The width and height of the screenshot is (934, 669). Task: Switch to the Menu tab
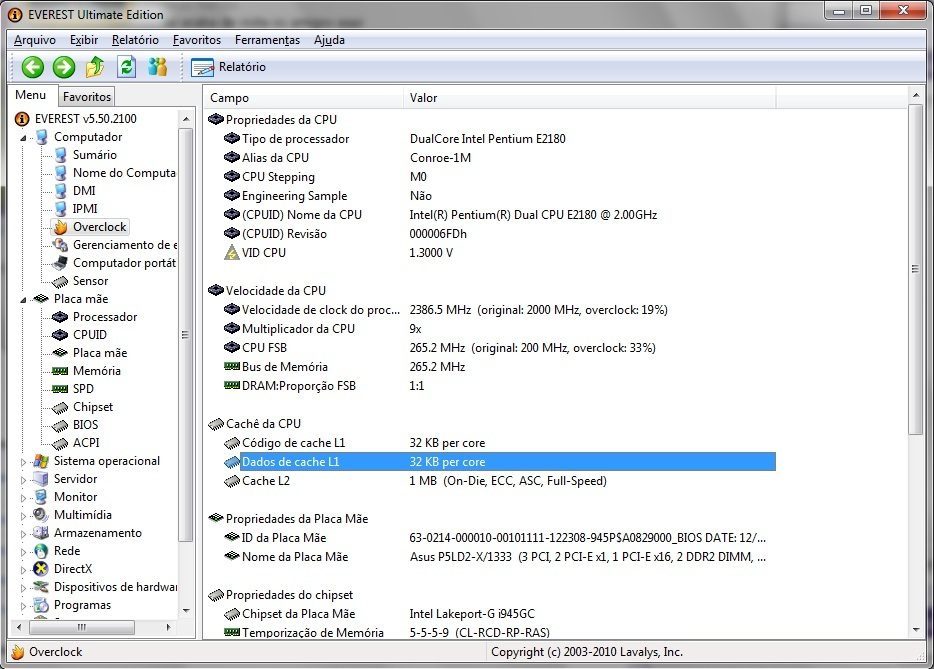[31, 95]
